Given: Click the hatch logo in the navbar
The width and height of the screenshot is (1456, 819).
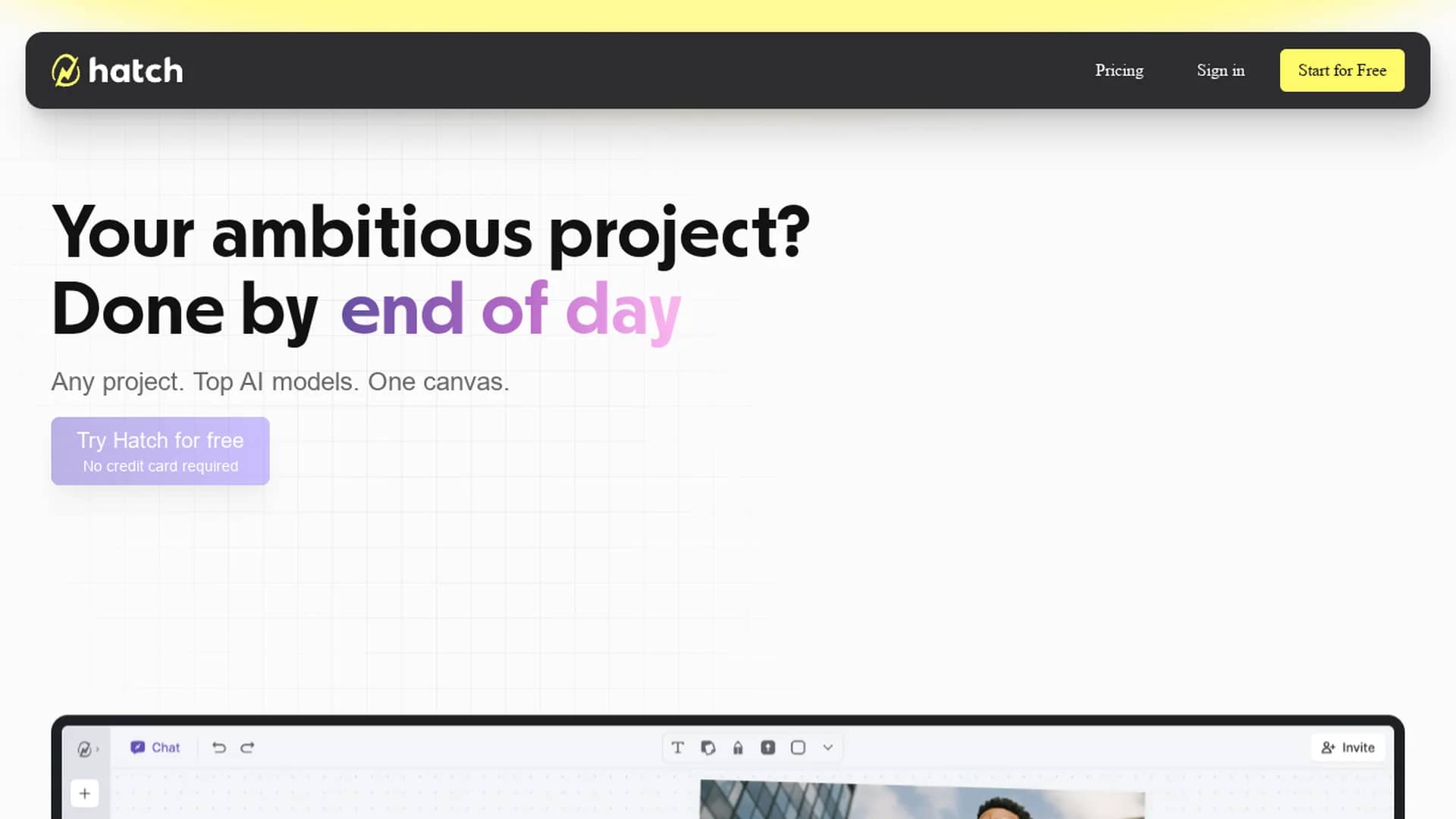Looking at the screenshot, I should pyautogui.click(x=117, y=71).
